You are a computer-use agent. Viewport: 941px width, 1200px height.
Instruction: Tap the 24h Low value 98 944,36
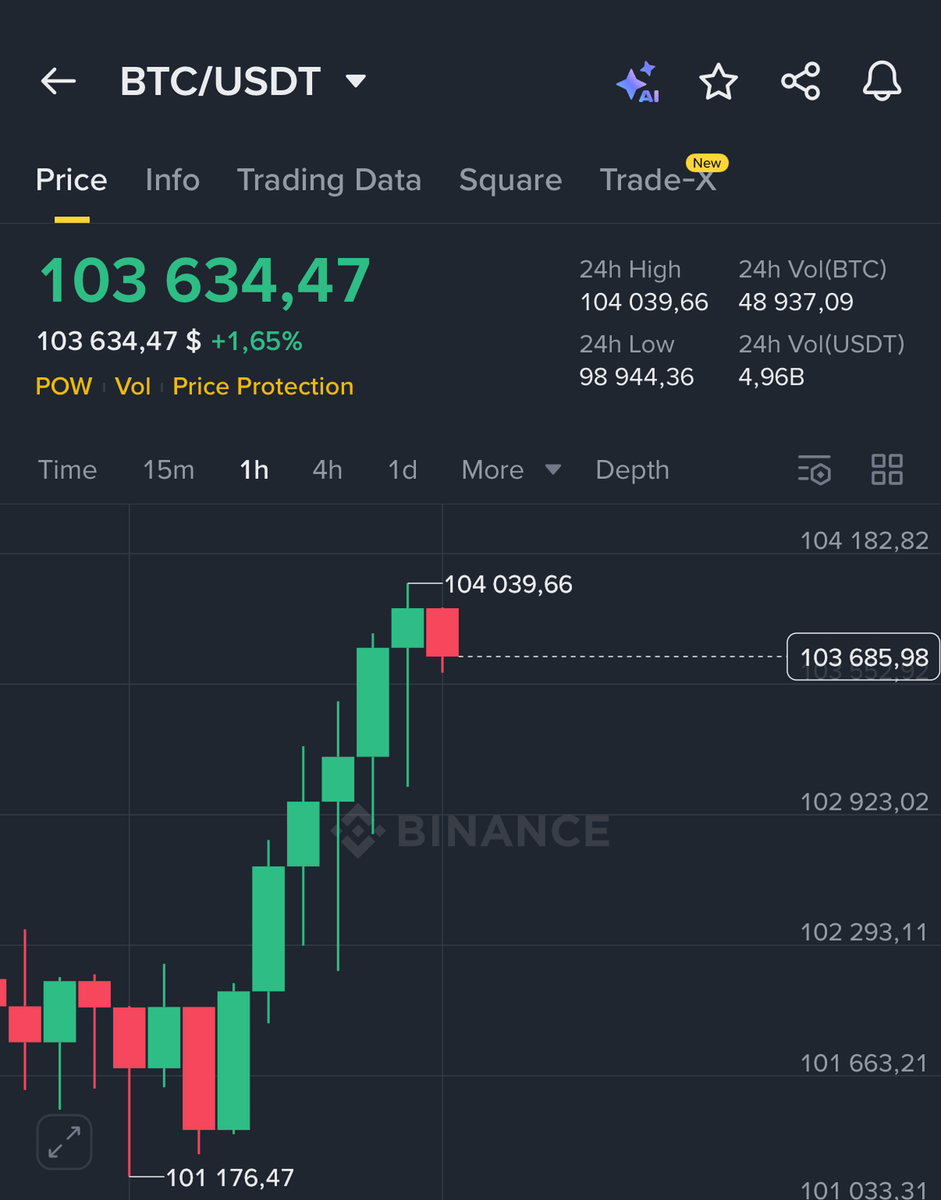637,377
